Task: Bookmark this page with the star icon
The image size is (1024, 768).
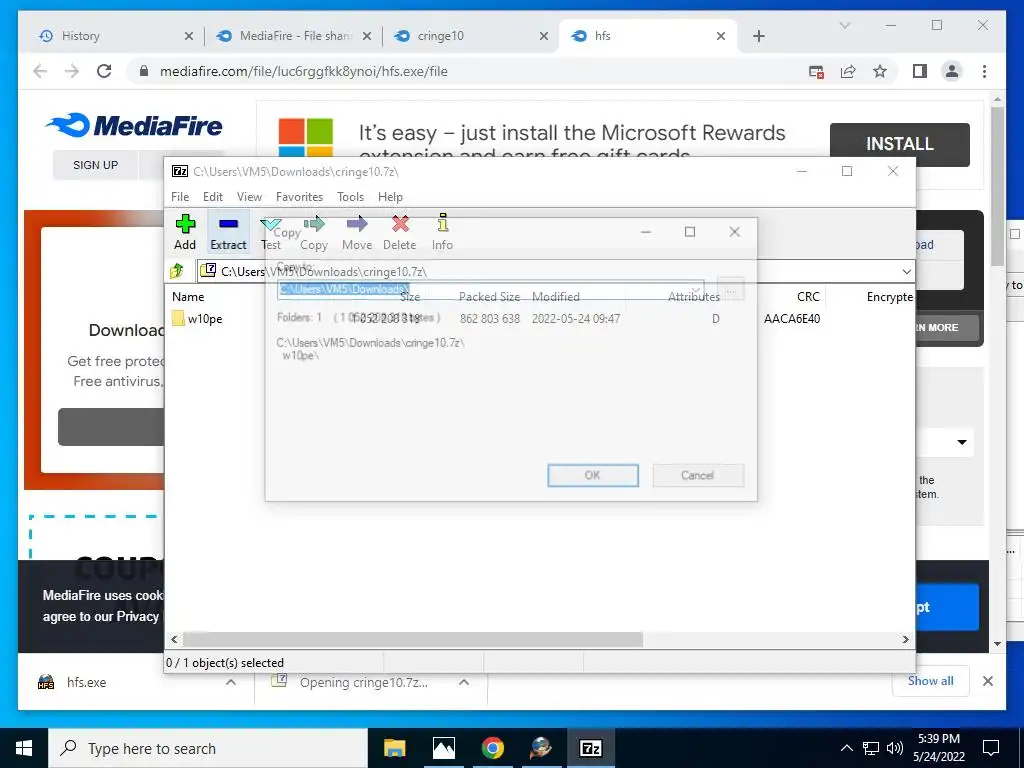Action: (x=880, y=71)
